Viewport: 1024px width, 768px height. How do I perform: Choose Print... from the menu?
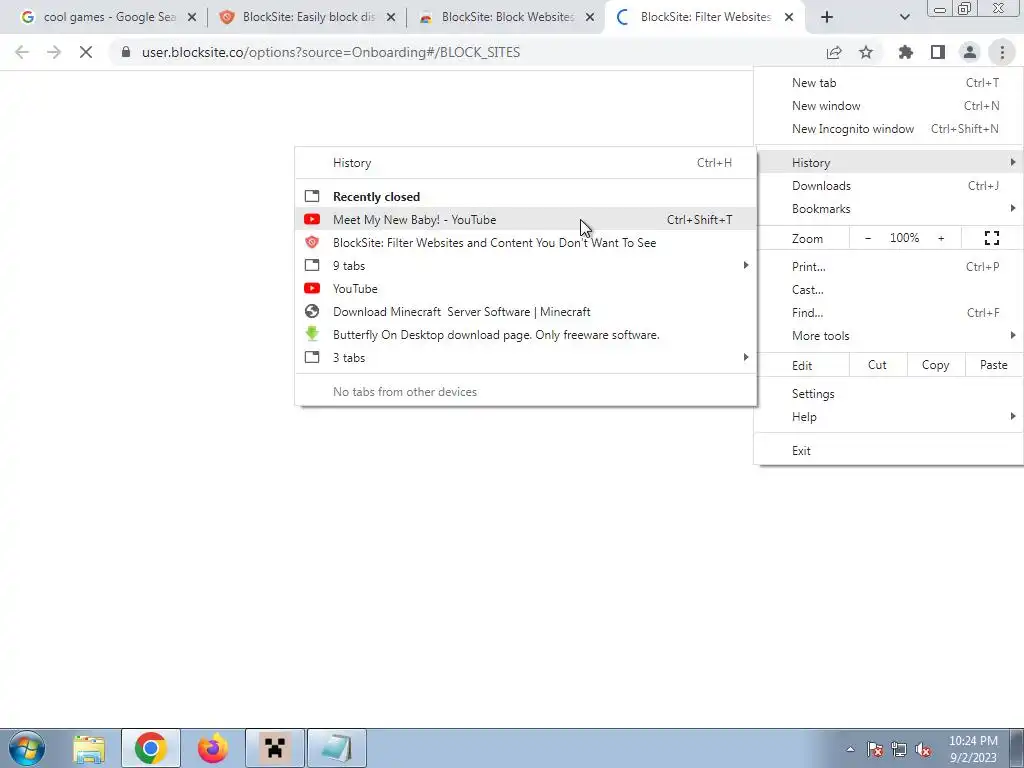tap(888, 267)
